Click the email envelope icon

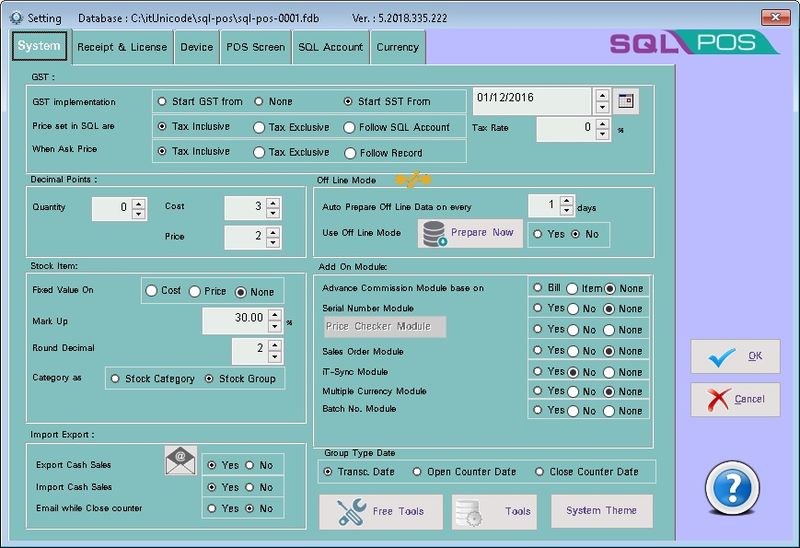[x=180, y=461]
